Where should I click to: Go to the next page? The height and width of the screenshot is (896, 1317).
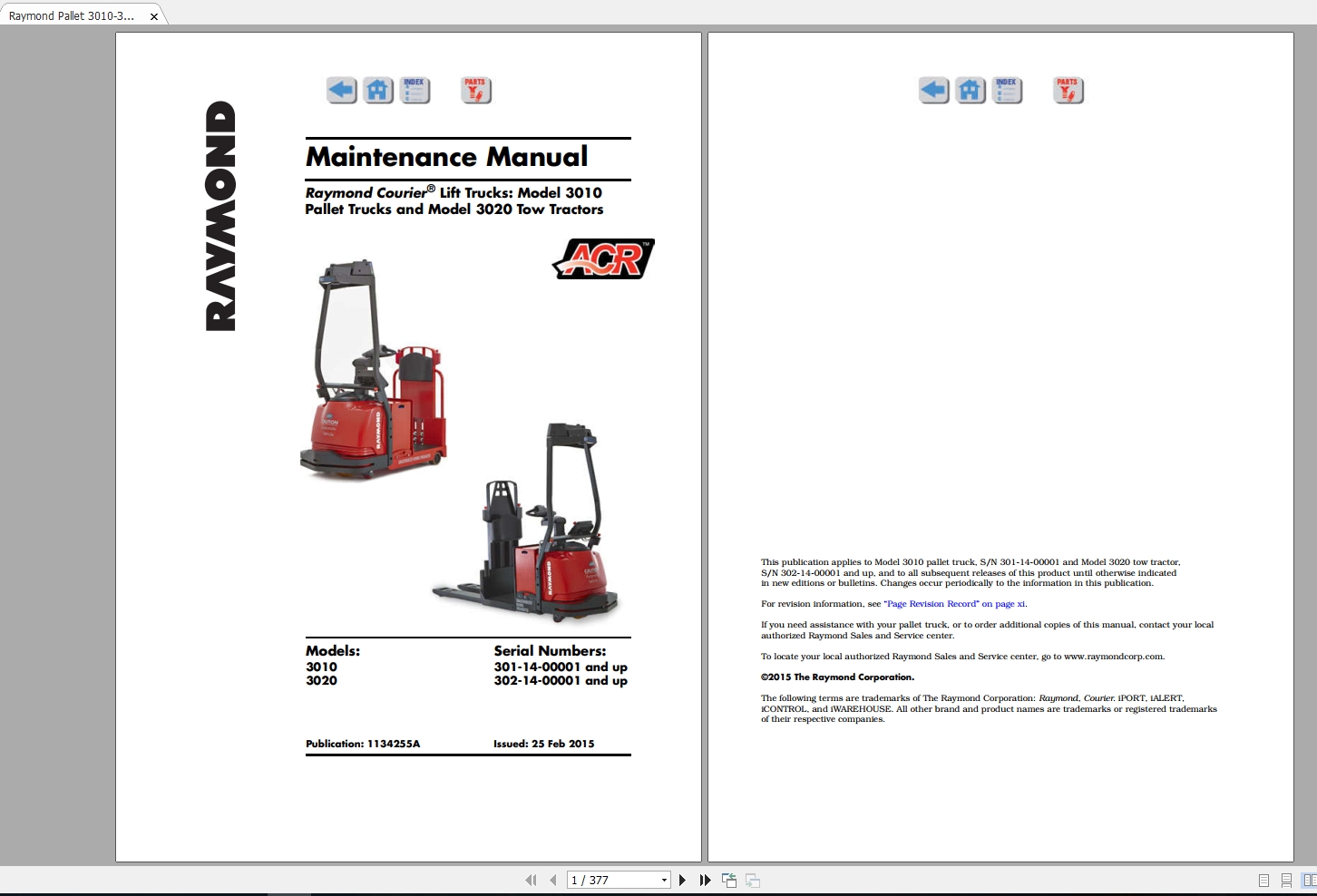click(x=683, y=880)
